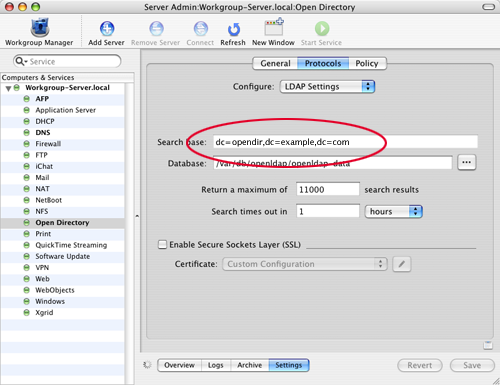
Task: Click the Search base input field
Action: [x=345, y=142]
